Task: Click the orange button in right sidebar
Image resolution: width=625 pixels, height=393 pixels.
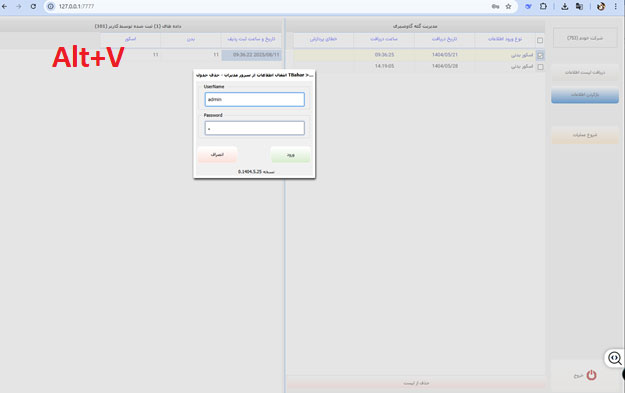Action: 585,135
